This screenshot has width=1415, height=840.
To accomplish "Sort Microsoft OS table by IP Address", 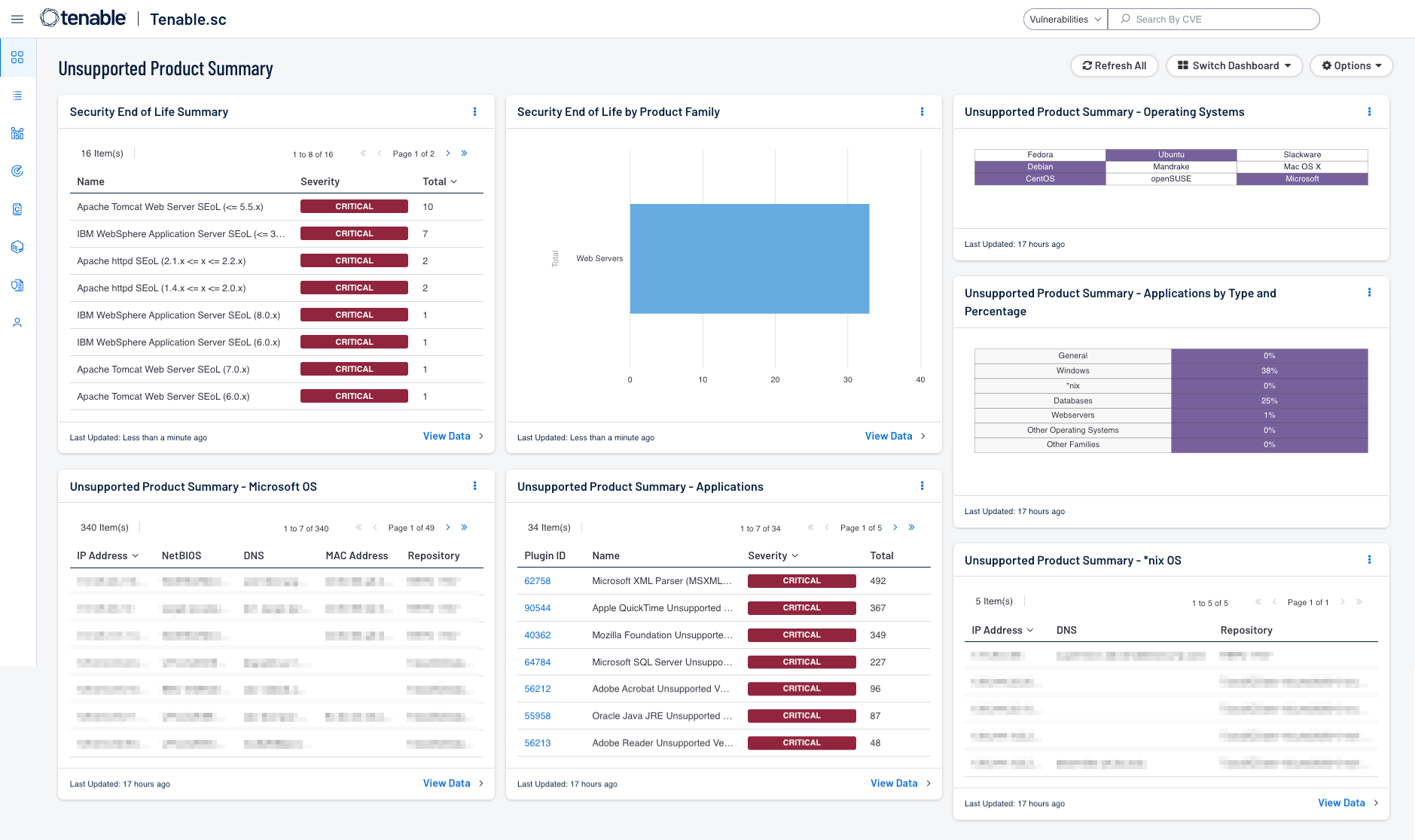I will [108, 555].
